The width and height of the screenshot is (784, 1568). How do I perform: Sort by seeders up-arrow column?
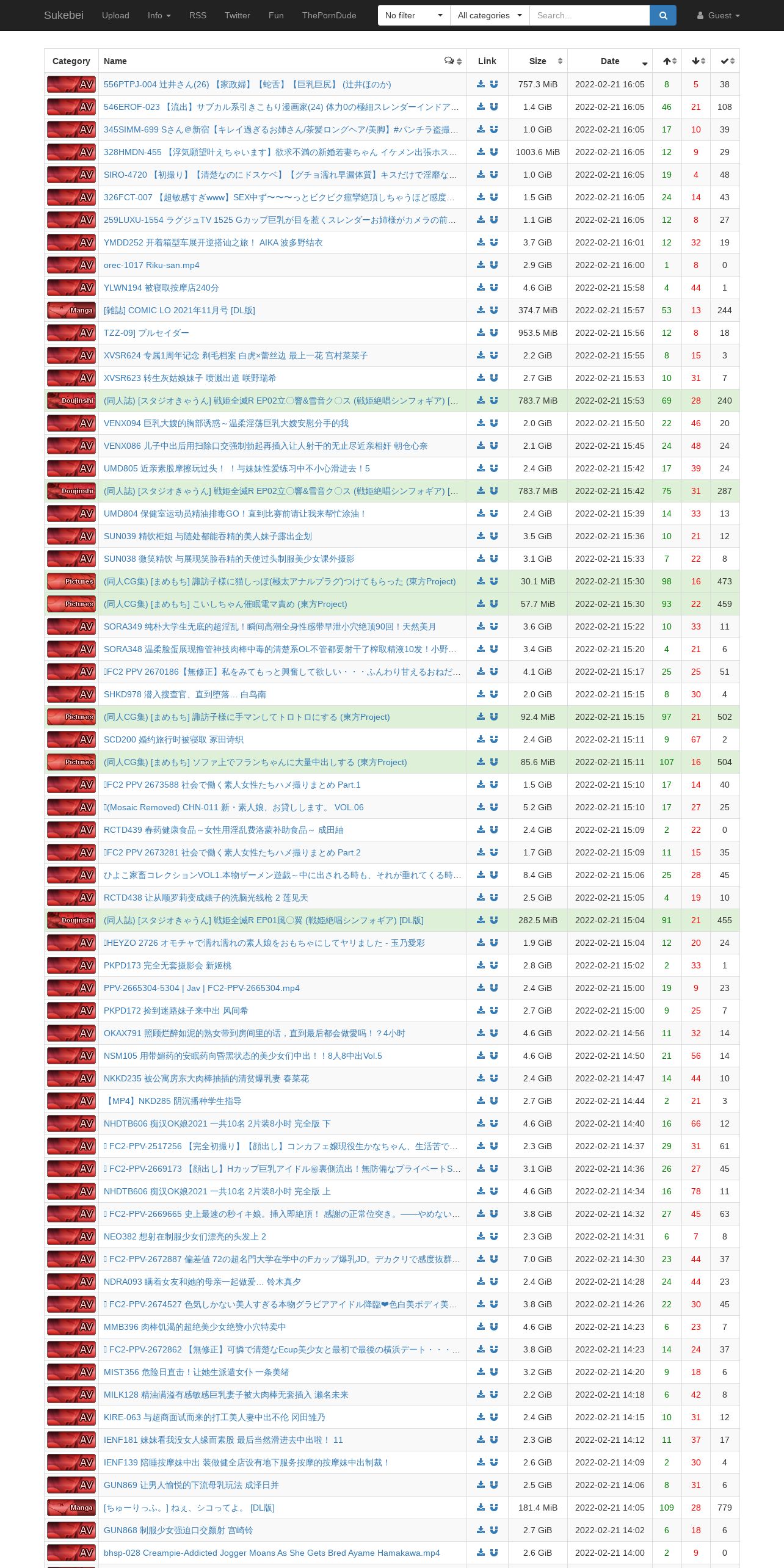[667, 61]
